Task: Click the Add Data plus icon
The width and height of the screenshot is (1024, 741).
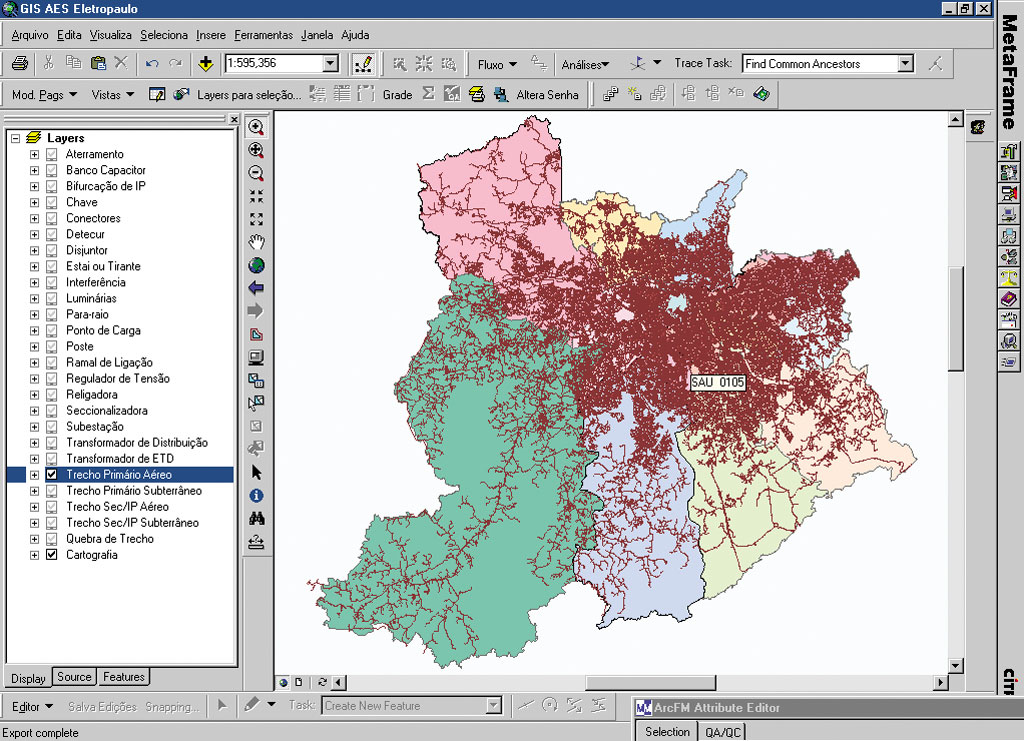Action: pyautogui.click(x=206, y=64)
